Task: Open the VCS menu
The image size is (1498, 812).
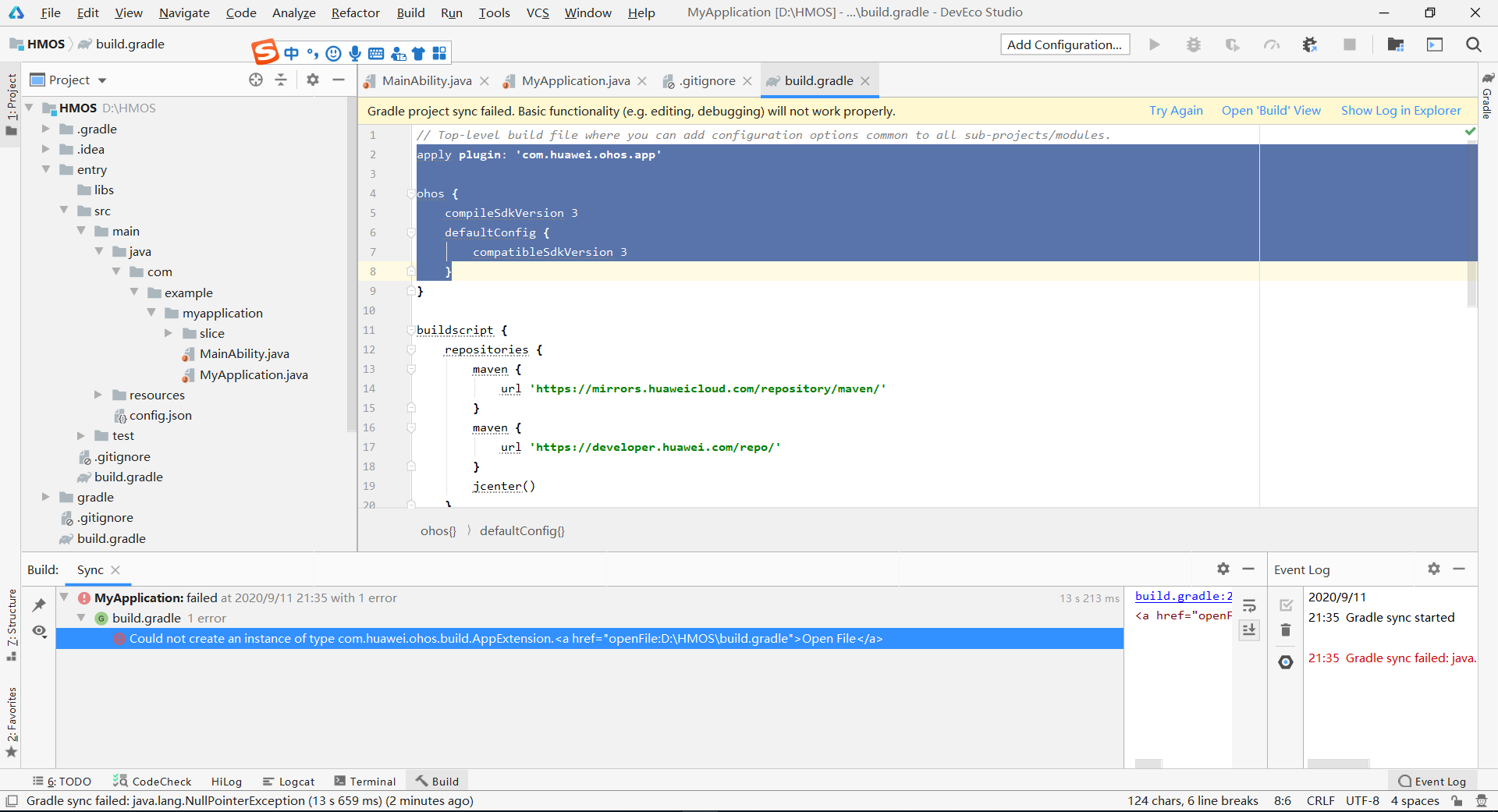Action: (538, 12)
